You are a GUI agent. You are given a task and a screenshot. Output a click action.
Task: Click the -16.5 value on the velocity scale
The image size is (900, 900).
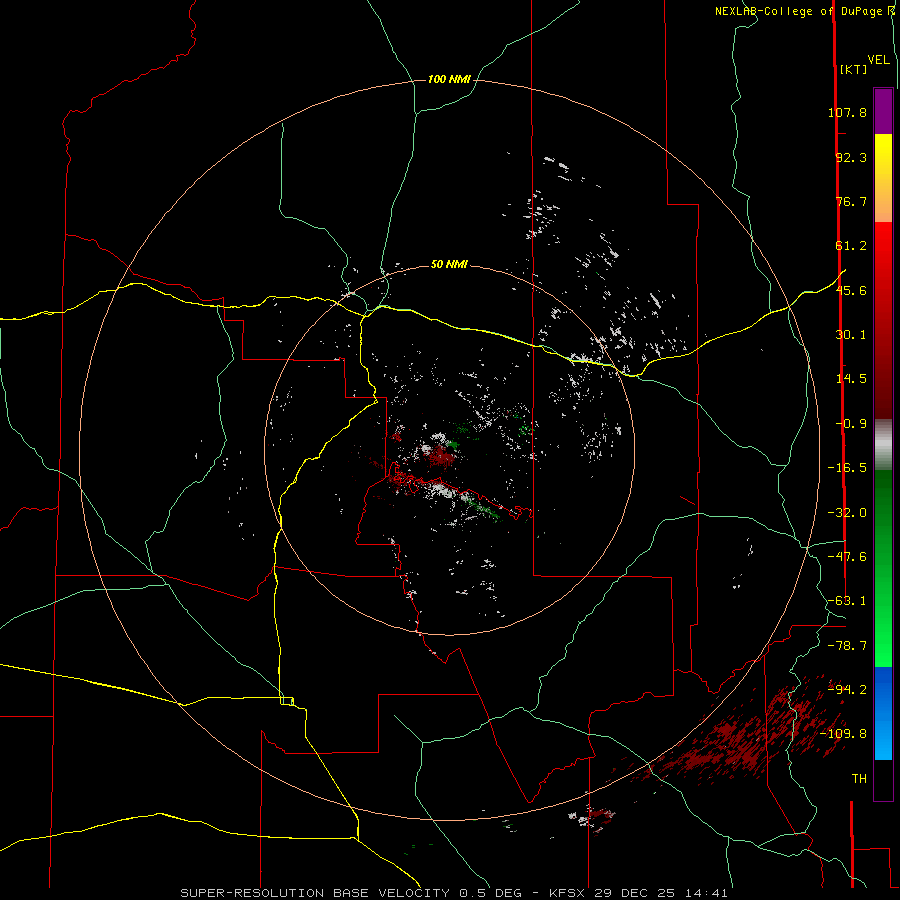(x=847, y=468)
